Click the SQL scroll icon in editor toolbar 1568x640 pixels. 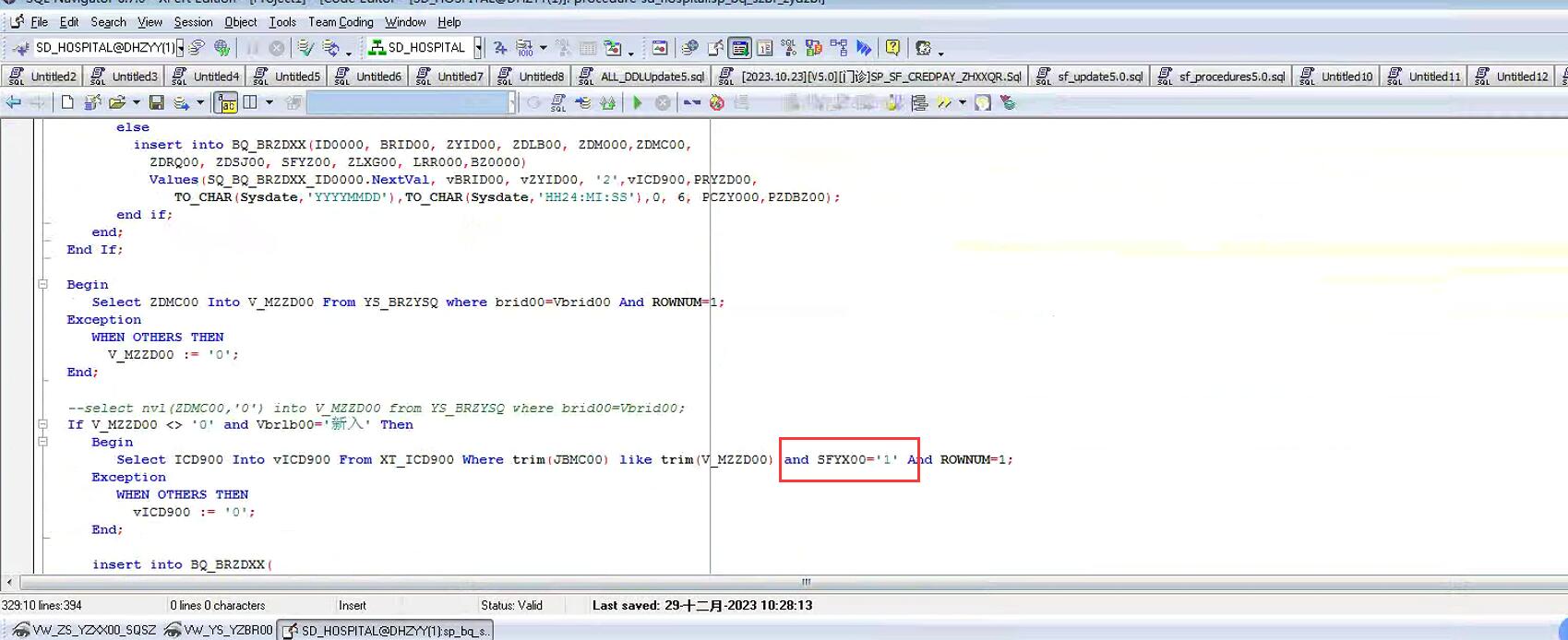pos(558,102)
